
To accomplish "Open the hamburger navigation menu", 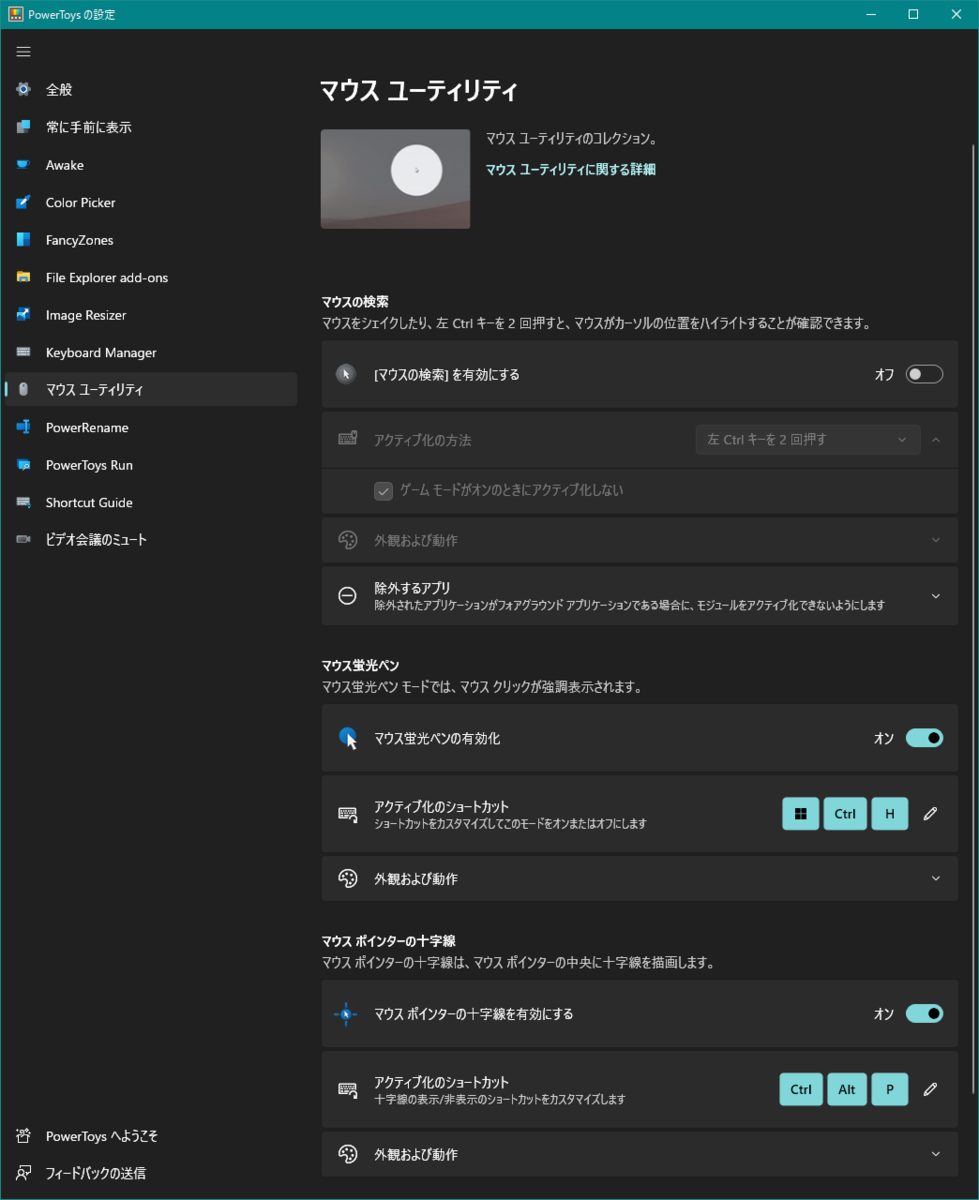I will point(24,52).
